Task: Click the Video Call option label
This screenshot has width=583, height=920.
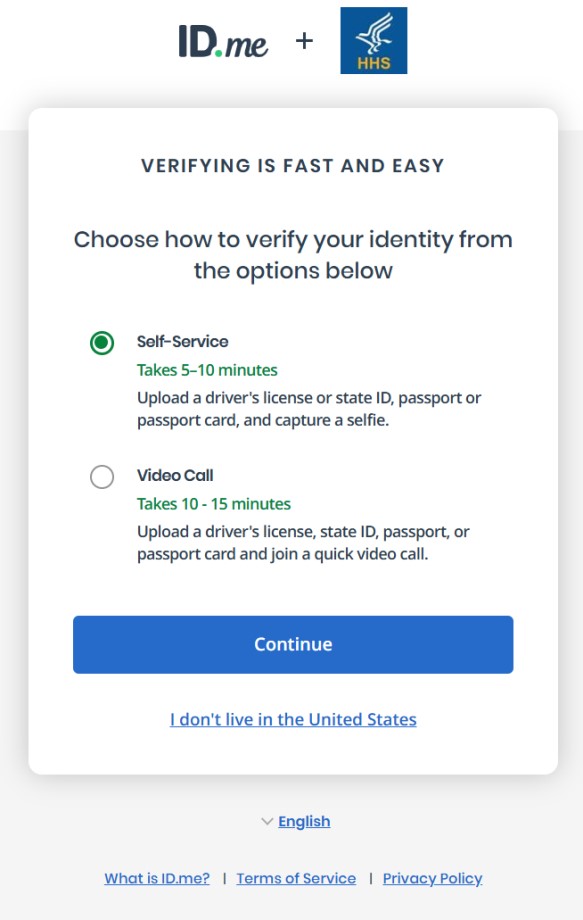Action: pos(173,476)
